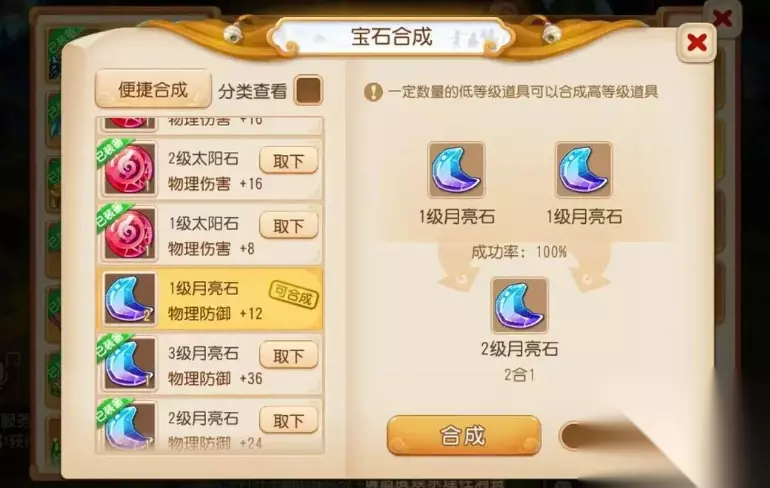This screenshot has height=488, width=770.
Task: Click the orange 合成 button
Action: point(464,435)
